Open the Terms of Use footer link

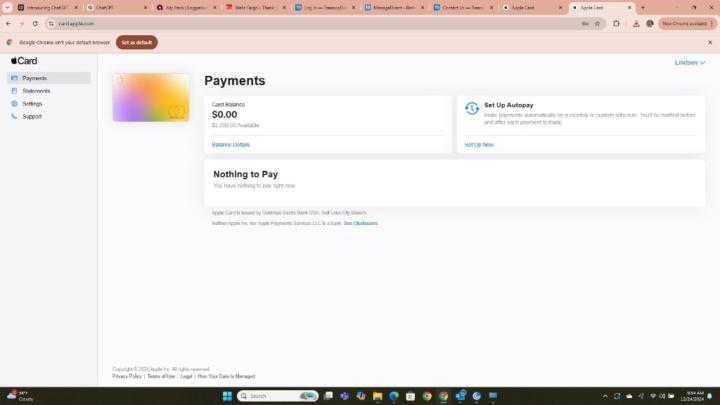click(161, 376)
